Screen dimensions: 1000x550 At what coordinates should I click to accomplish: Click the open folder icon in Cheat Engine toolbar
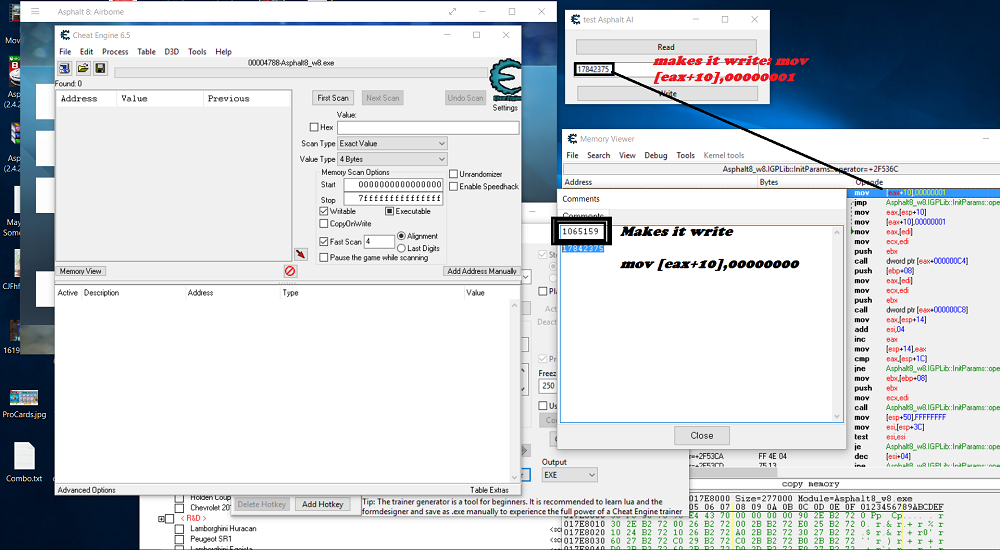[83, 68]
